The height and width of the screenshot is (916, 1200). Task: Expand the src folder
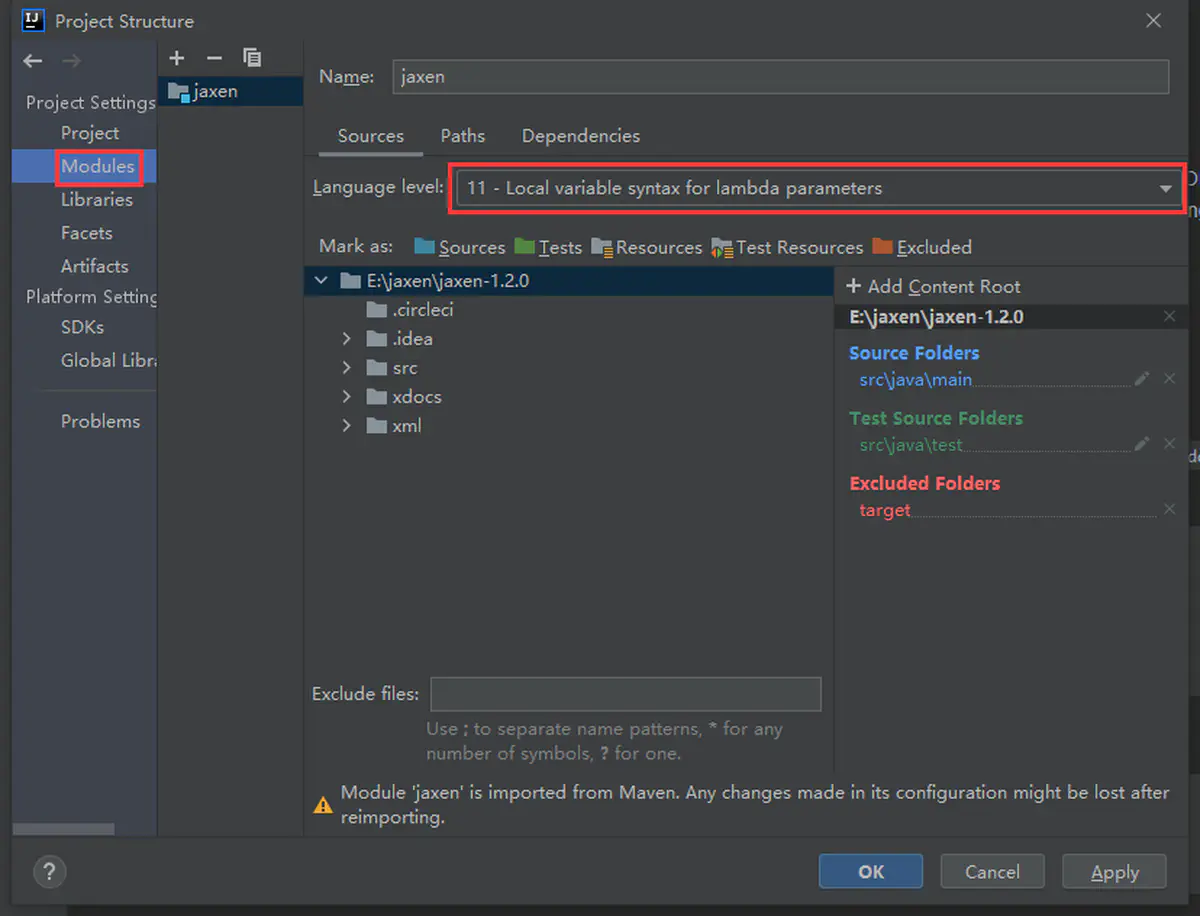tap(346, 368)
